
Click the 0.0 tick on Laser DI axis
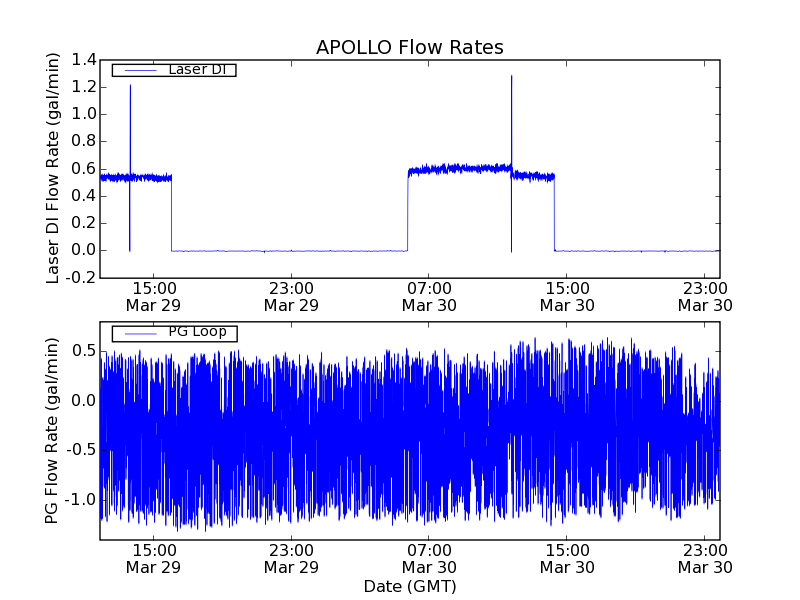click(x=84, y=250)
